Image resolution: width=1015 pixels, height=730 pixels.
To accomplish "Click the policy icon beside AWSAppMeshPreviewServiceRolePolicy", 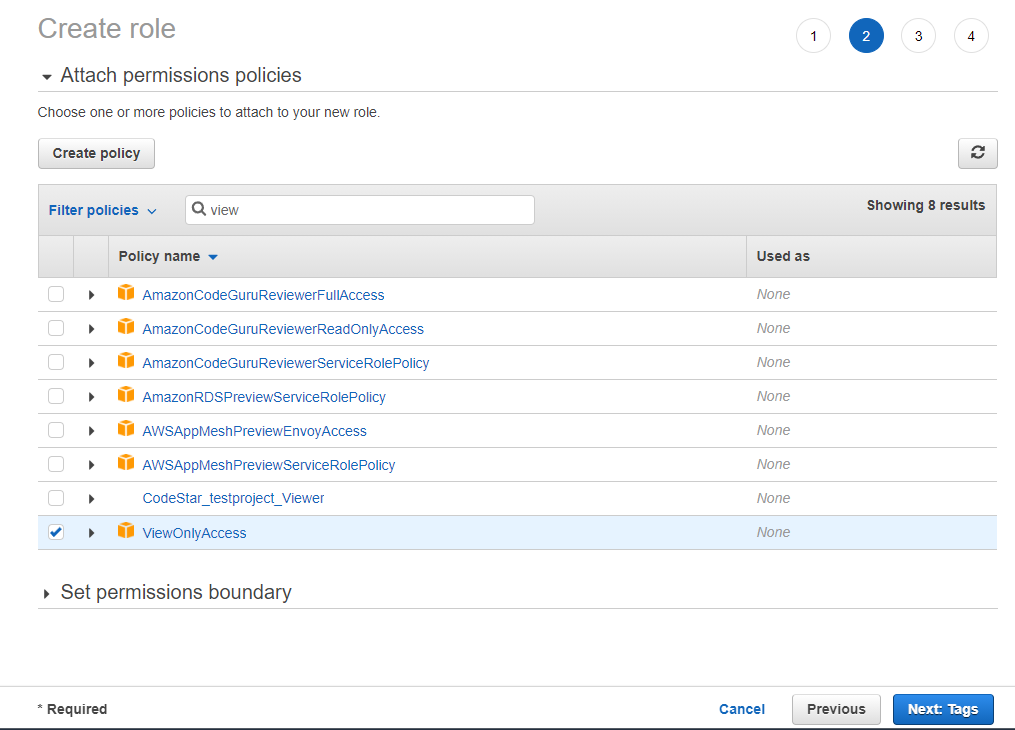I will pyautogui.click(x=126, y=463).
